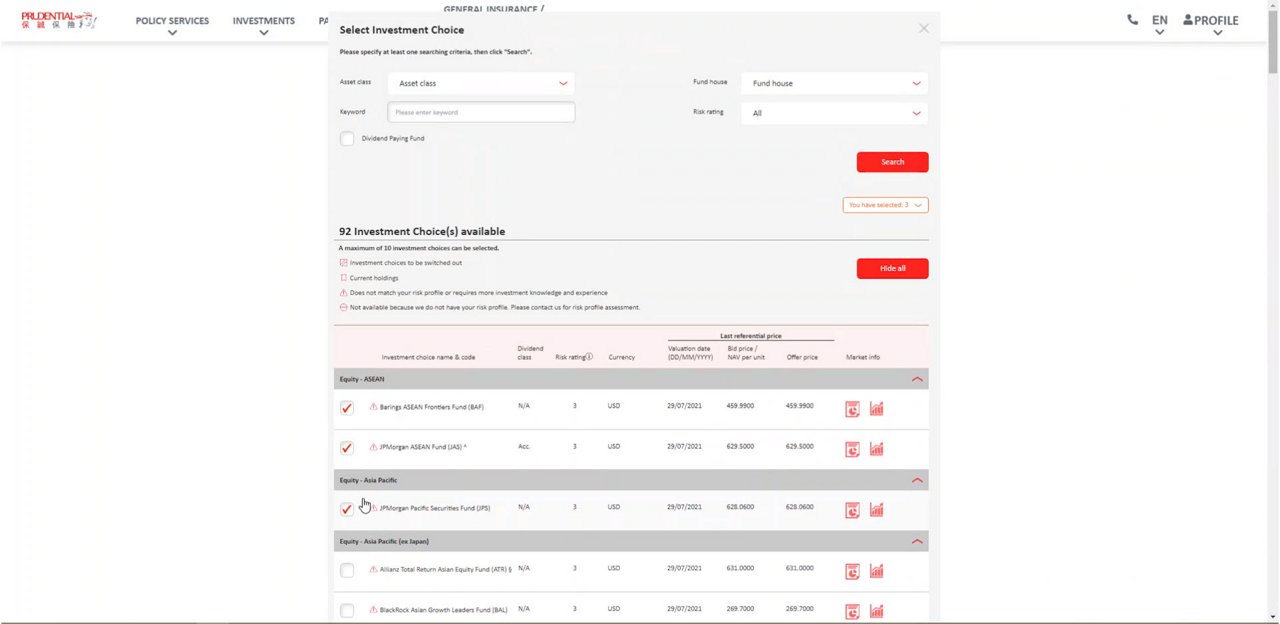Open the Asset class dropdown
The height and width of the screenshot is (624, 1280).
point(481,83)
